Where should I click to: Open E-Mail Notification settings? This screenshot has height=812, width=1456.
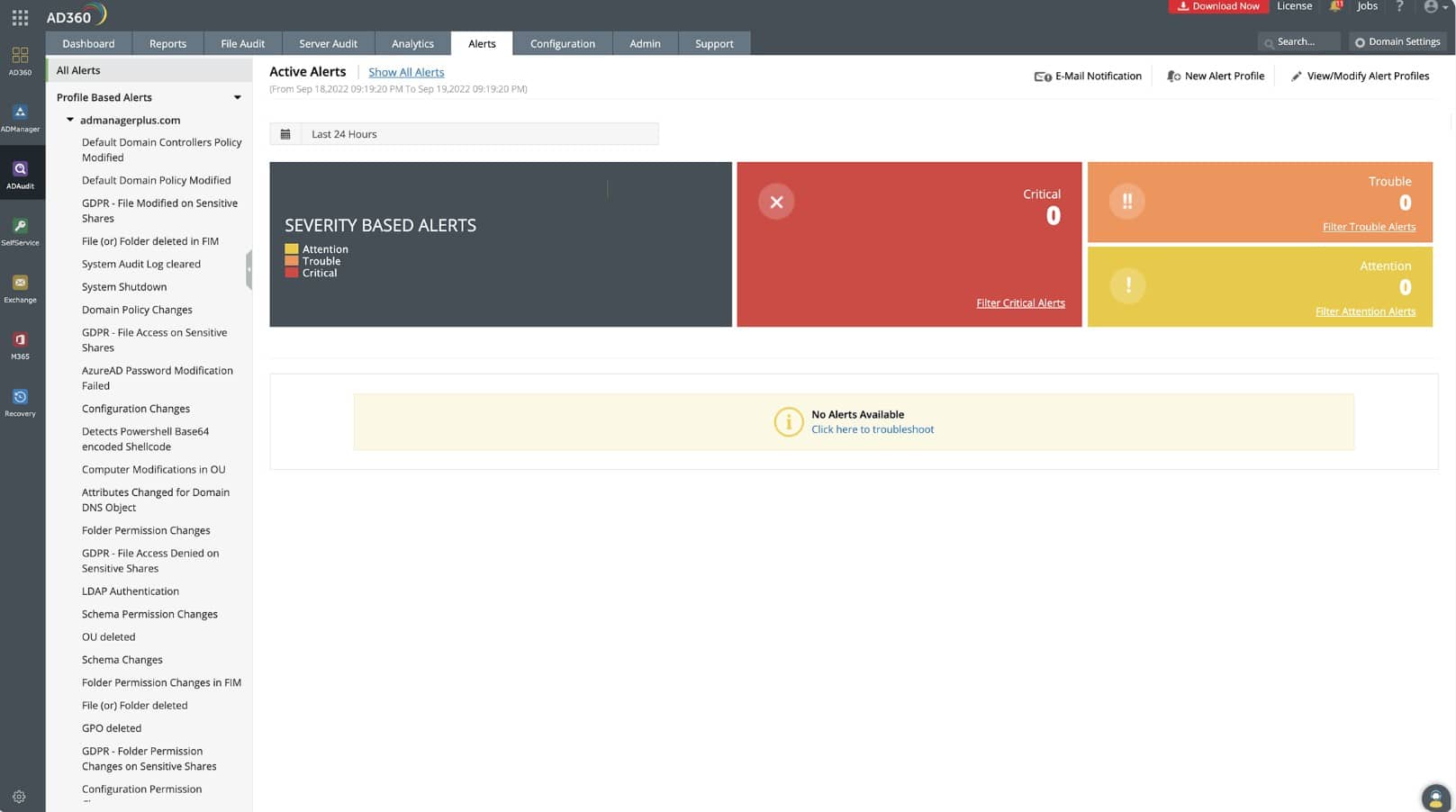(1088, 77)
